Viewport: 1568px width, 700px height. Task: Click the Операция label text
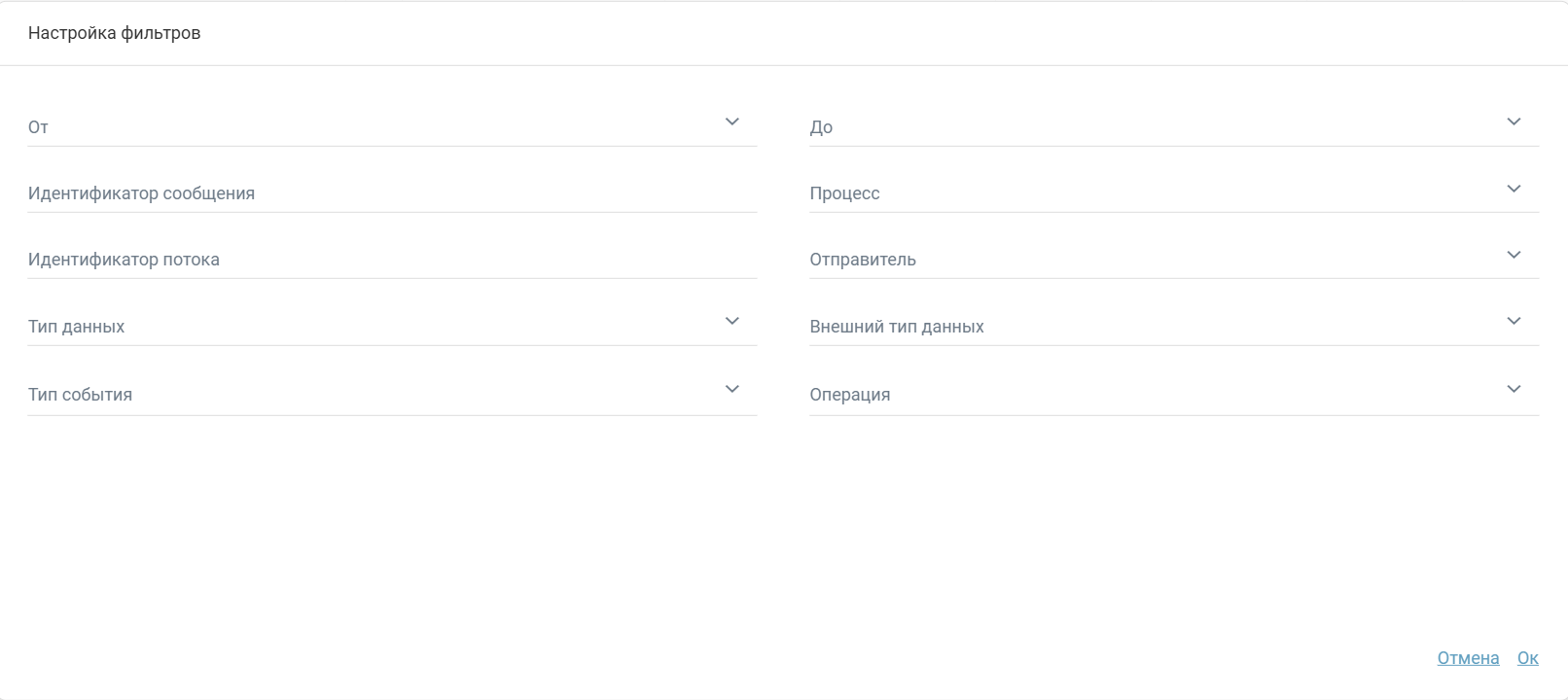pos(849,395)
